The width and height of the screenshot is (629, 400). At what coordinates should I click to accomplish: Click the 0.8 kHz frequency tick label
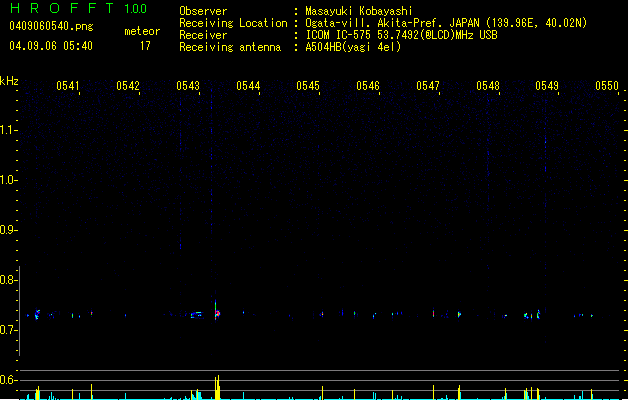click(8, 280)
